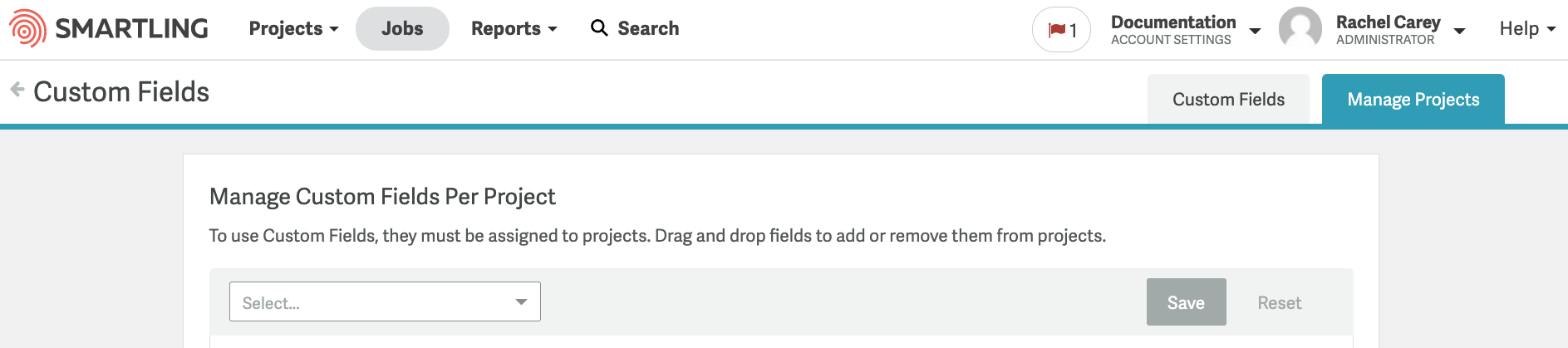The image size is (1568, 348).
Task: Select the Manage Projects tab
Action: click(x=1413, y=100)
